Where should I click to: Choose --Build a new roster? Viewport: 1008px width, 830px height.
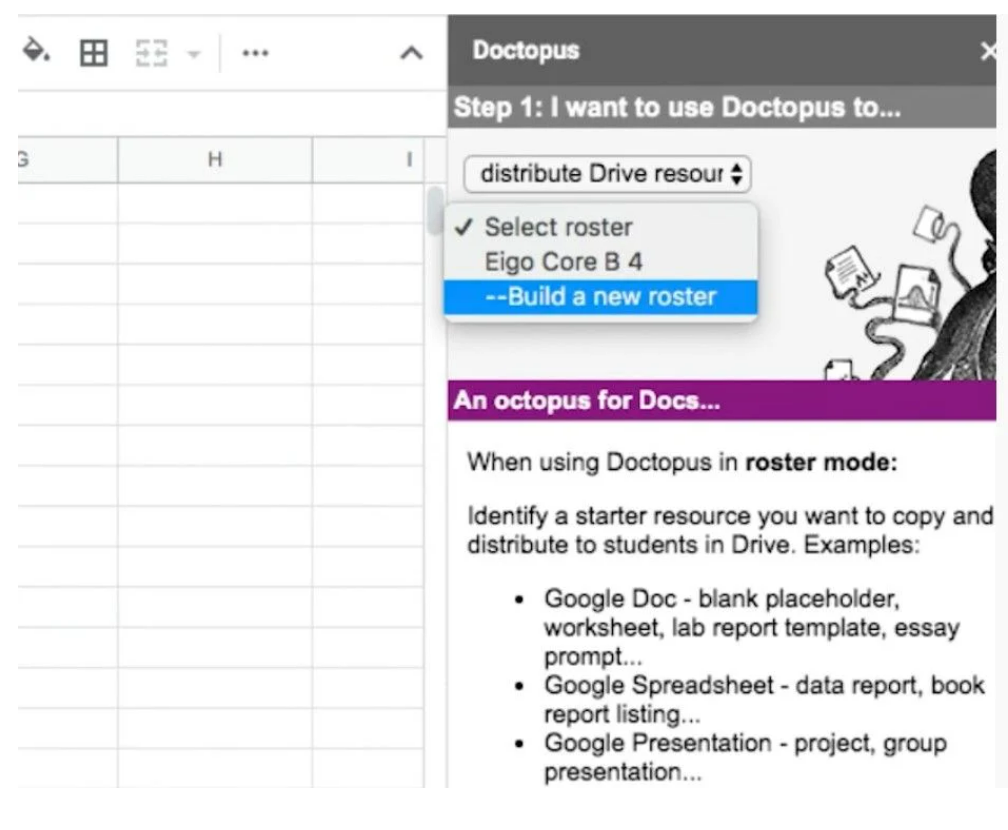[x=600, y=297]
